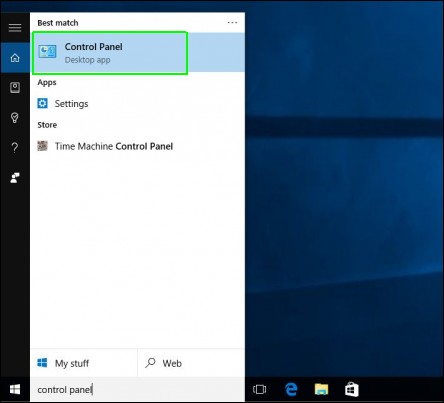Open File Explorer from the taskbar
Viewport: 444px width, 403px height.
point(321,389)
